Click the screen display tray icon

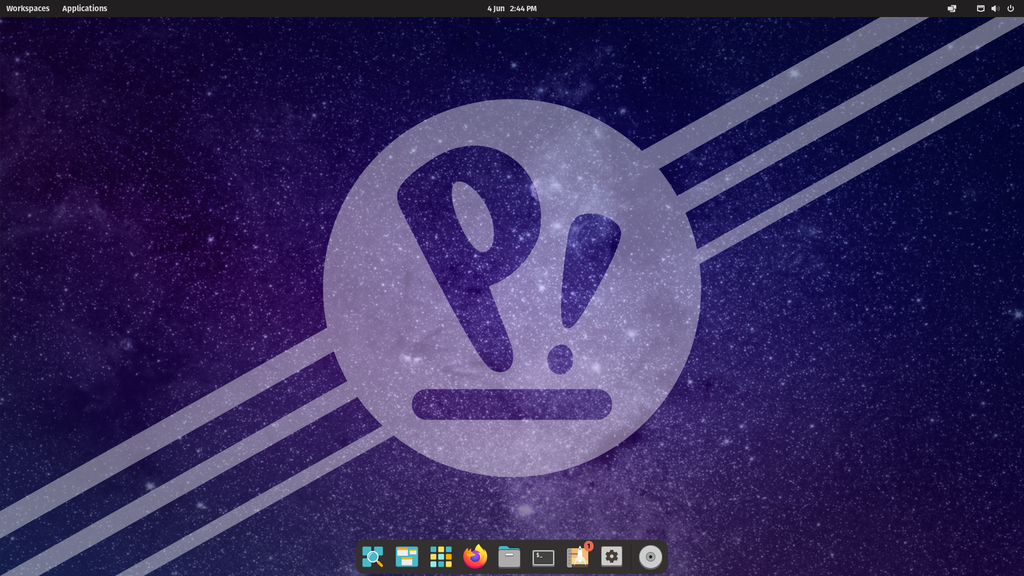pos(952,9)
